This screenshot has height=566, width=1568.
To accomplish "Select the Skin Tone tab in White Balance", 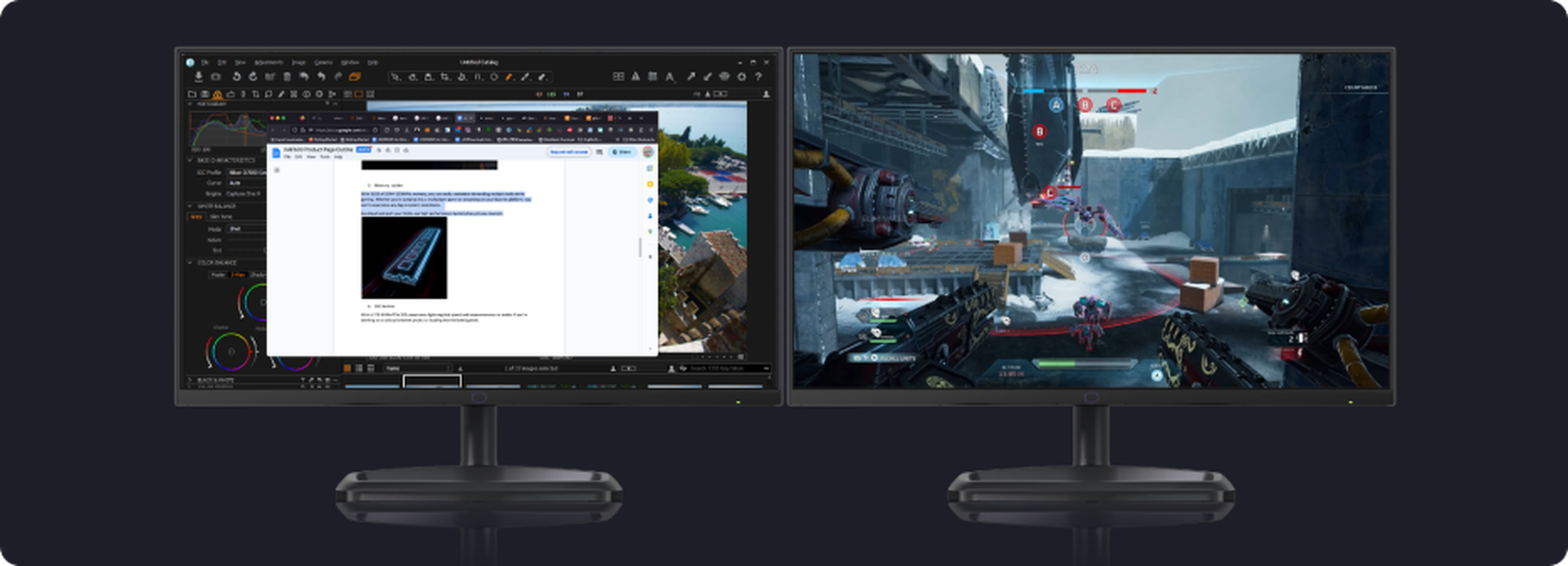I will pyautogui.click(x=220, y=216).
